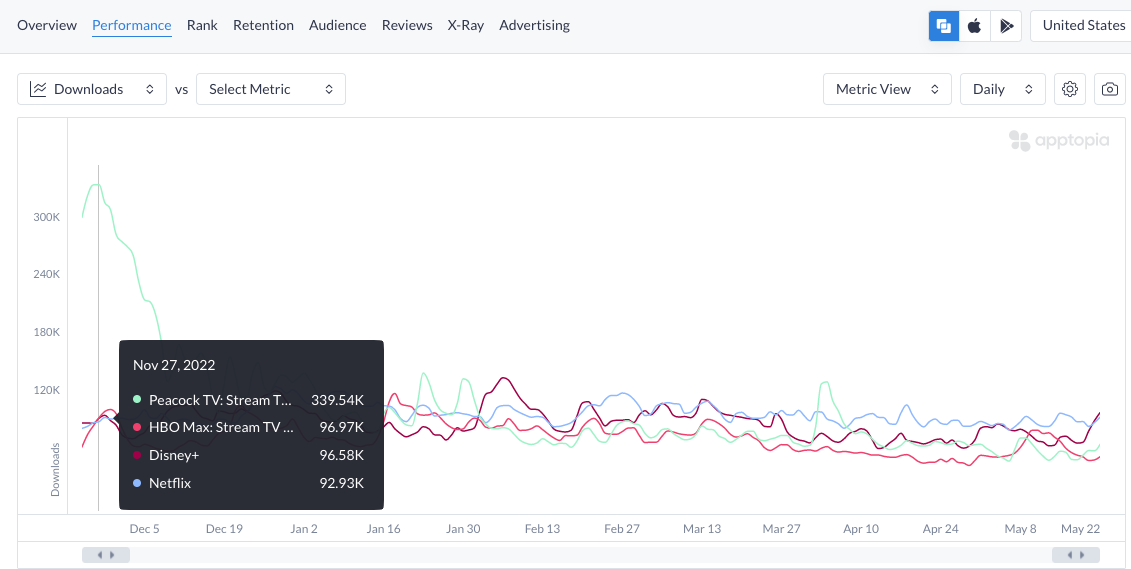Viewport: 1131px width, 569px height.
Task: Select the all-platforms combined store icon
Action: point(943,26)
